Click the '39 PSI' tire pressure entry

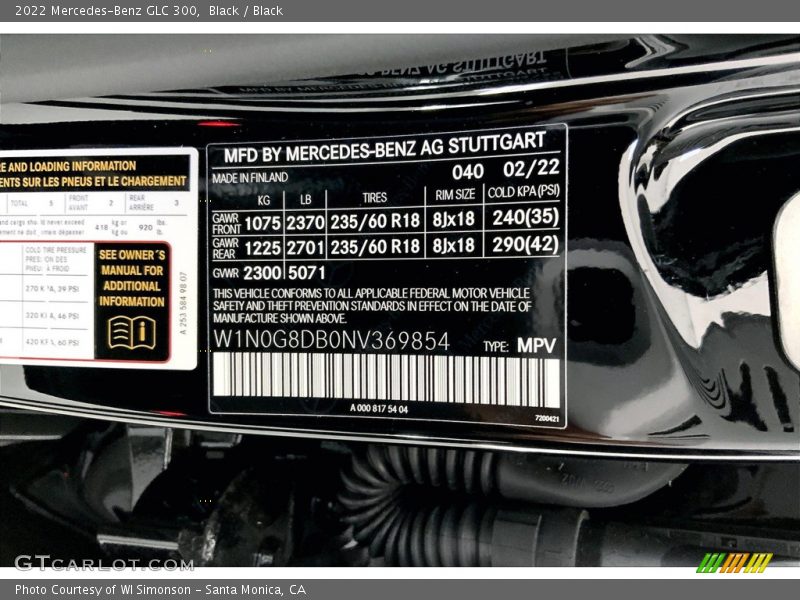pyautogui.click(x=67, y=289)
